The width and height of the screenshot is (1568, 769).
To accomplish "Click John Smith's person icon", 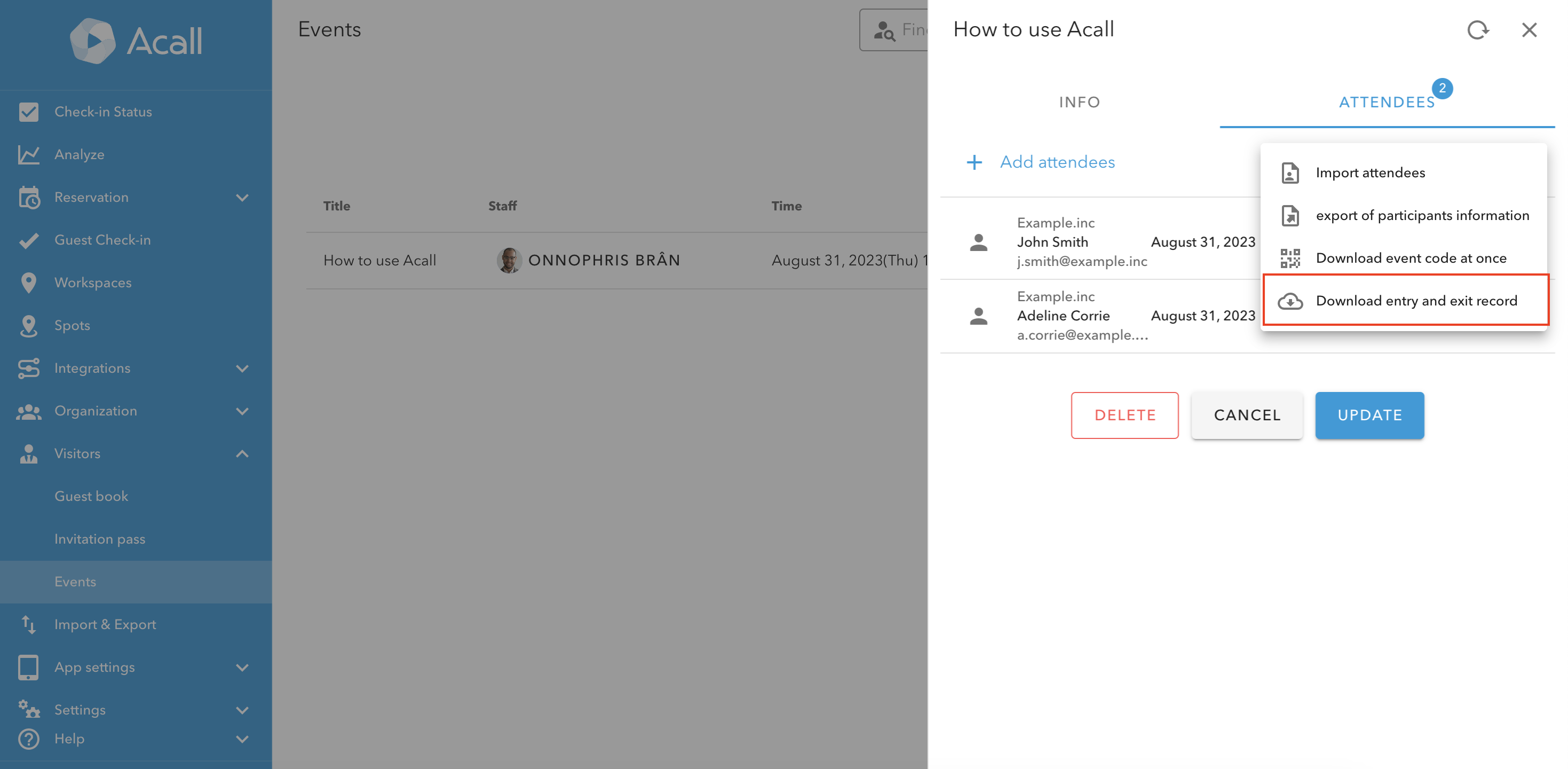I will pyautogui.click(x=978, y=242).
